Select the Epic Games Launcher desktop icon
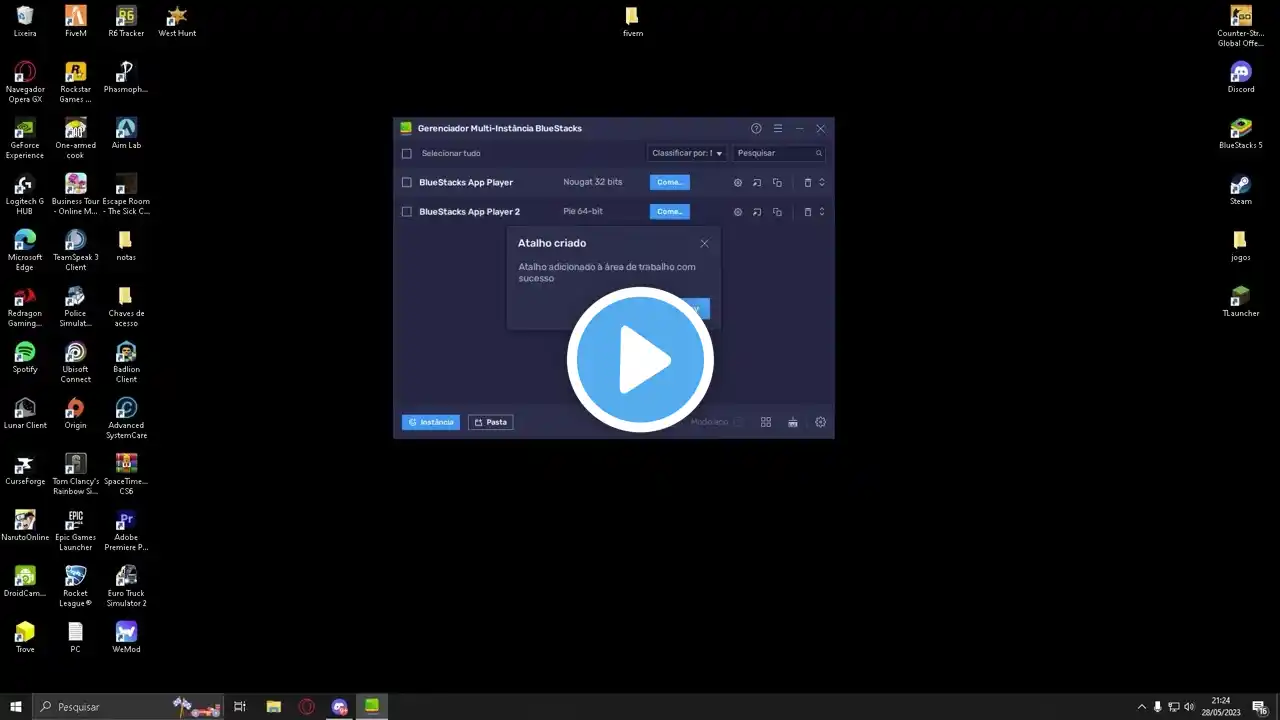This screenshot has width=1280, height=720. [x=76, y=530]
